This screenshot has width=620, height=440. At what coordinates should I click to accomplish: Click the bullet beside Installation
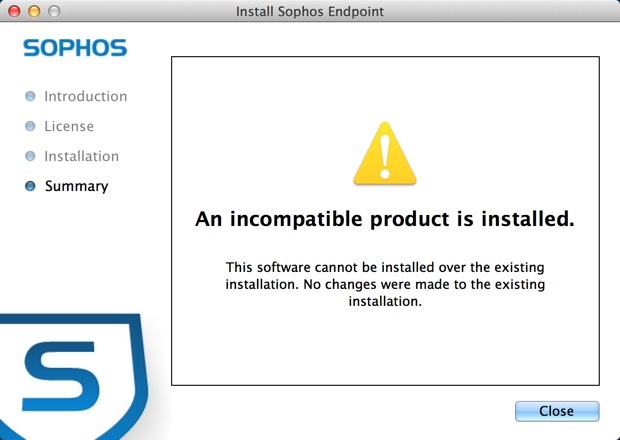click(x=30, y=156)
